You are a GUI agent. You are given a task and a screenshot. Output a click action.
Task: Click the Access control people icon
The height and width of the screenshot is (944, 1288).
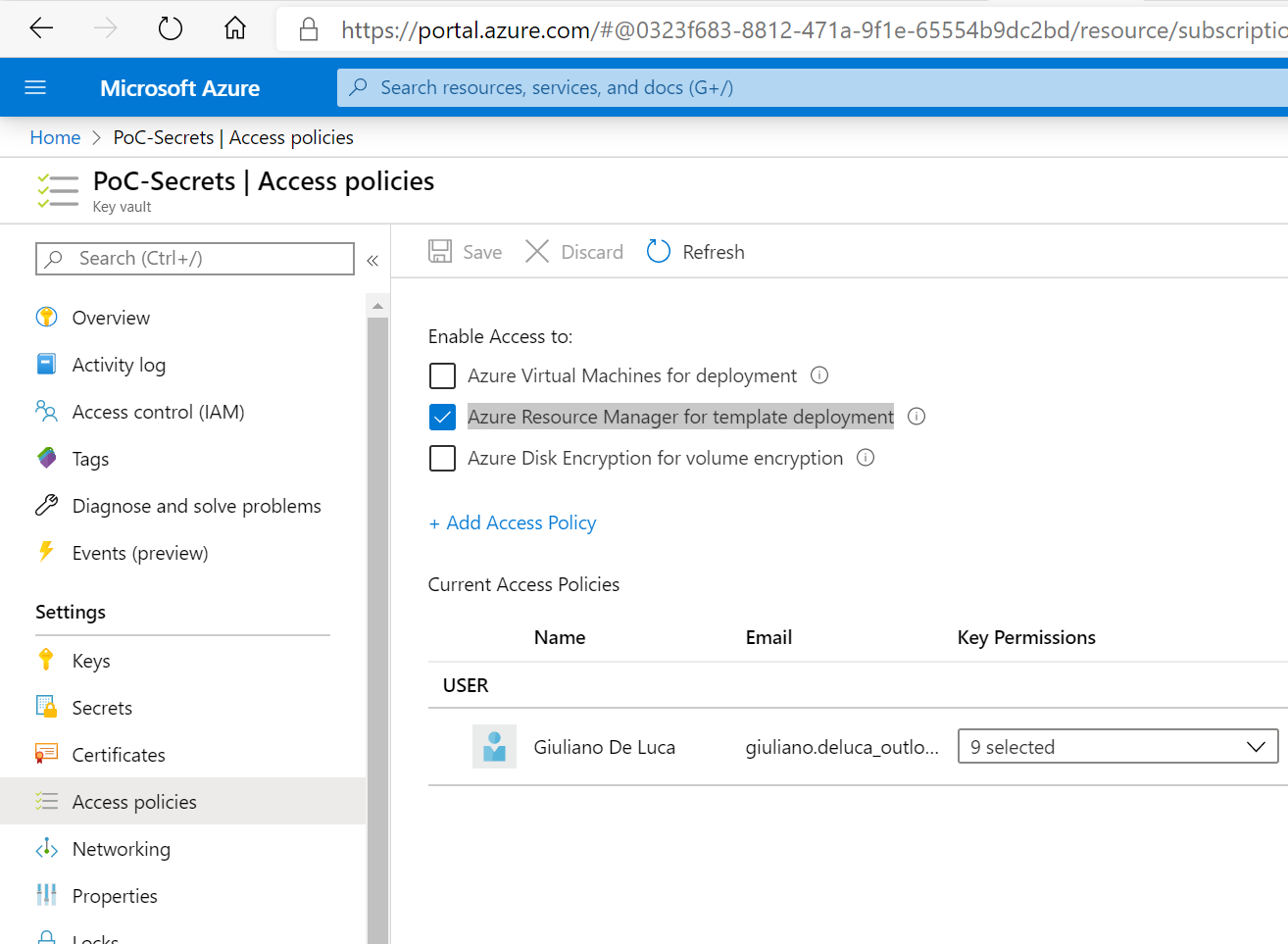[x=46, y=411]
